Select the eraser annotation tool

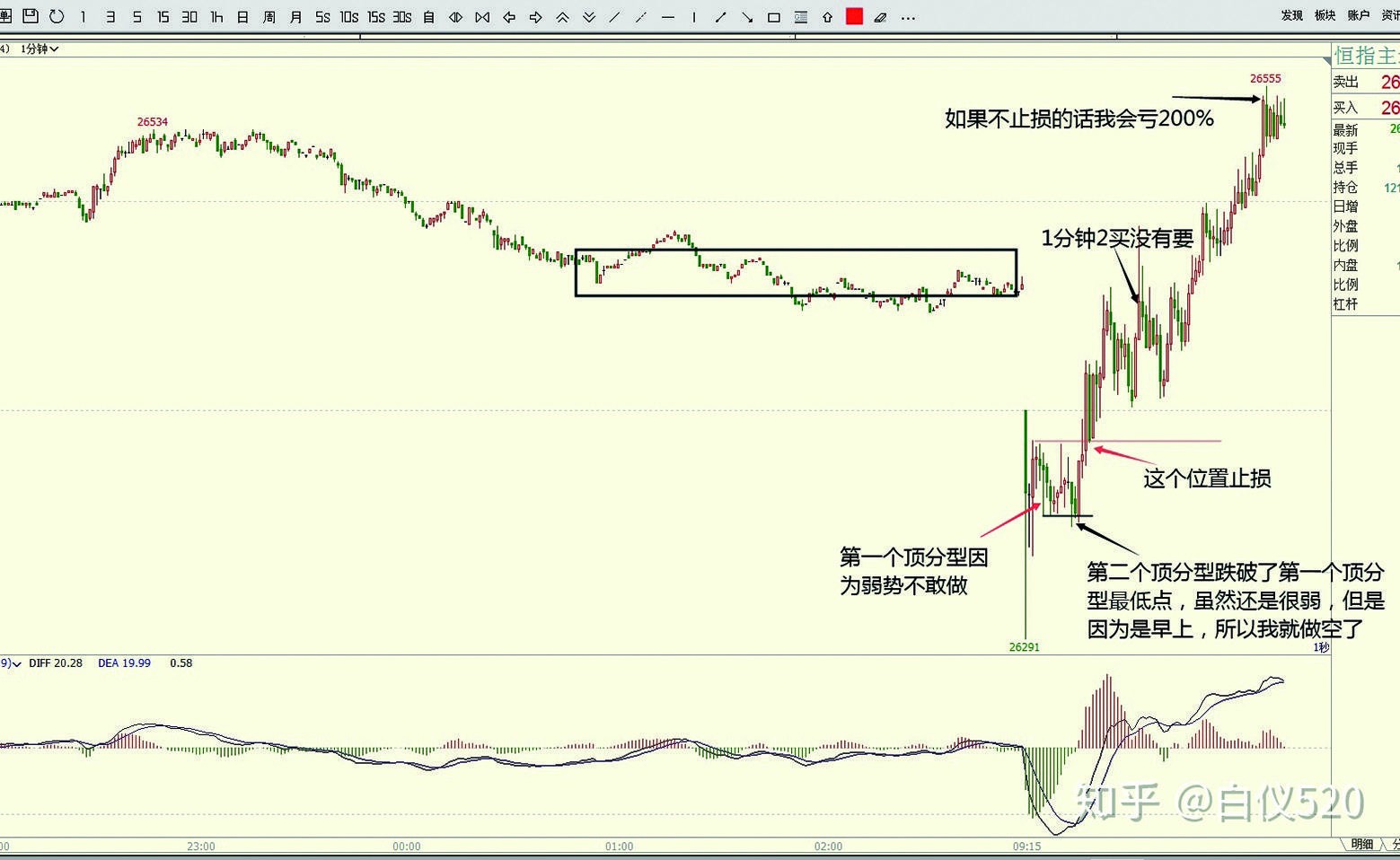pos(880,16)
